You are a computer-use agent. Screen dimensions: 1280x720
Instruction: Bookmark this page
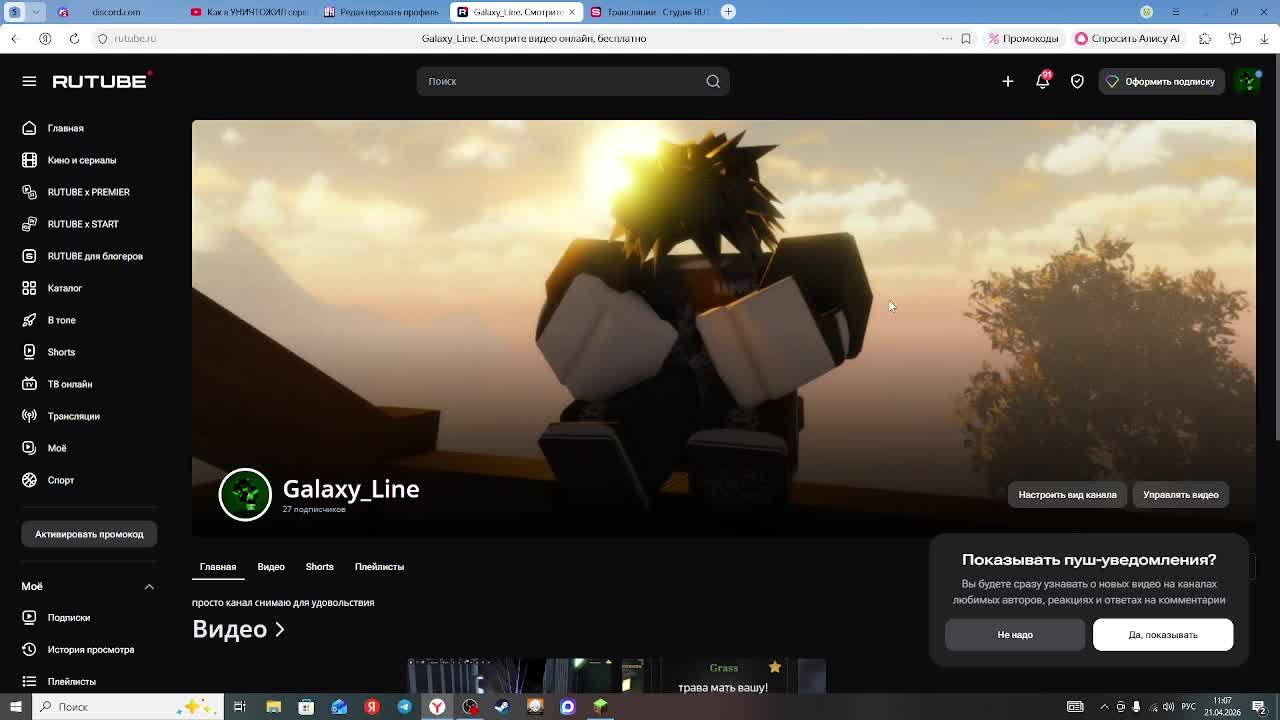(x=966, y=38)
